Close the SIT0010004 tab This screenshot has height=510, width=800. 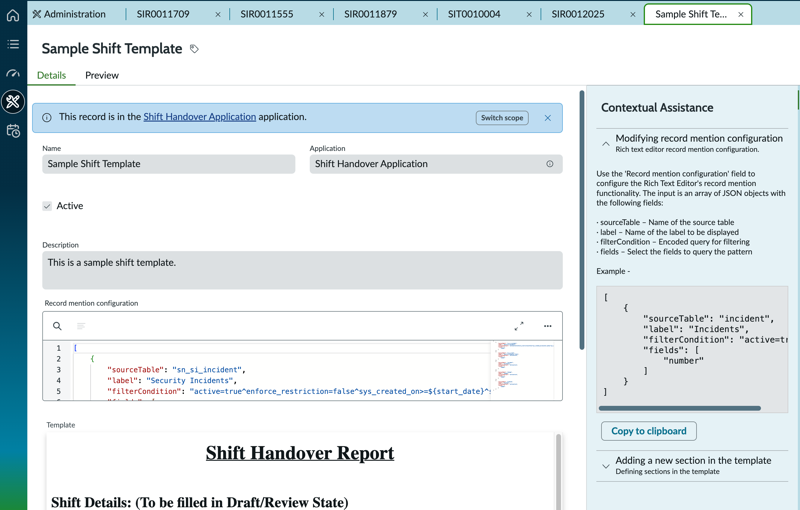pos(529,15)
